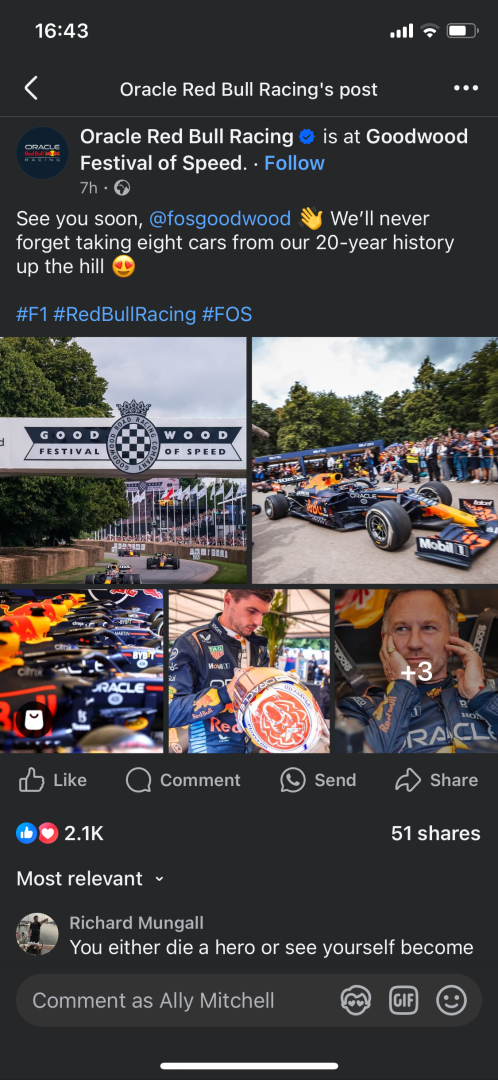Open the three-dots post options menu

[x=466, y=88]
